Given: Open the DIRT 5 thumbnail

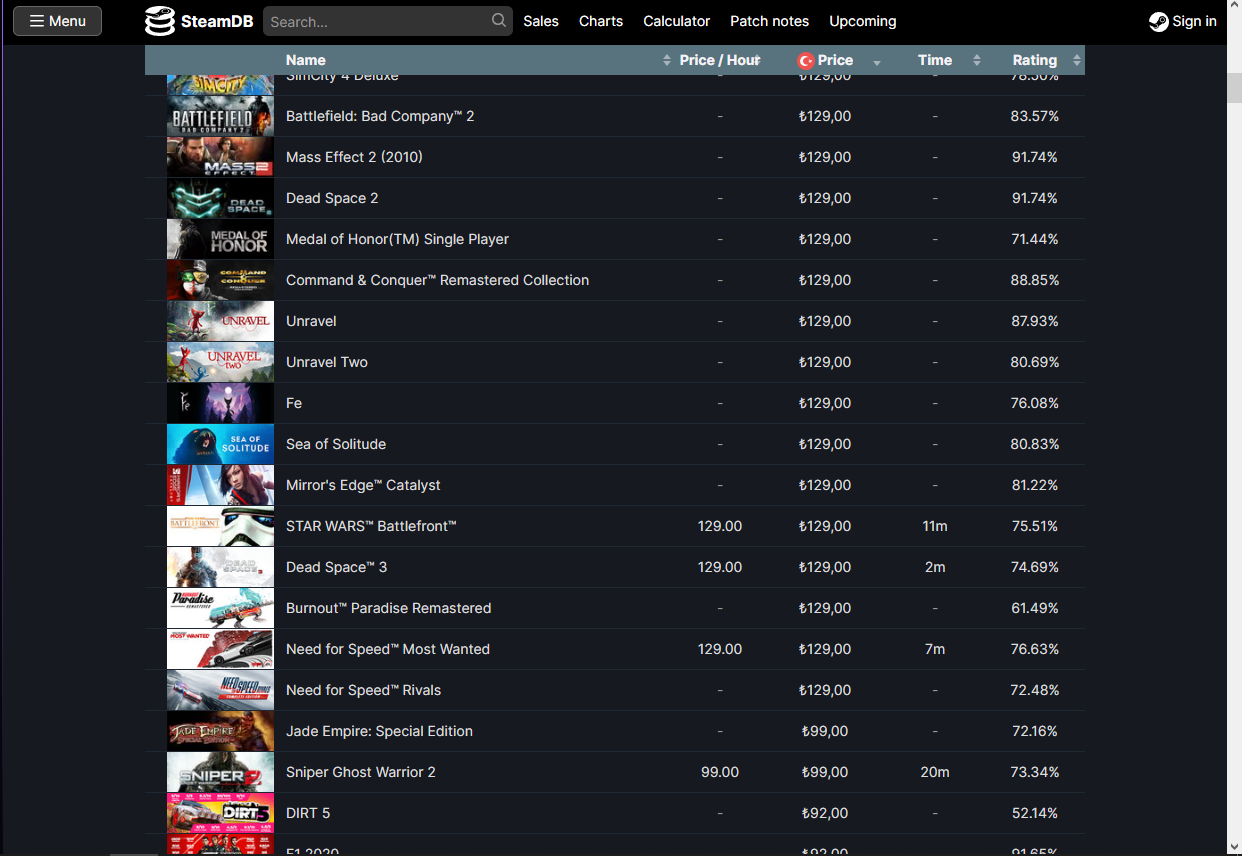Looking at the screenshot, I should [220, 813].
